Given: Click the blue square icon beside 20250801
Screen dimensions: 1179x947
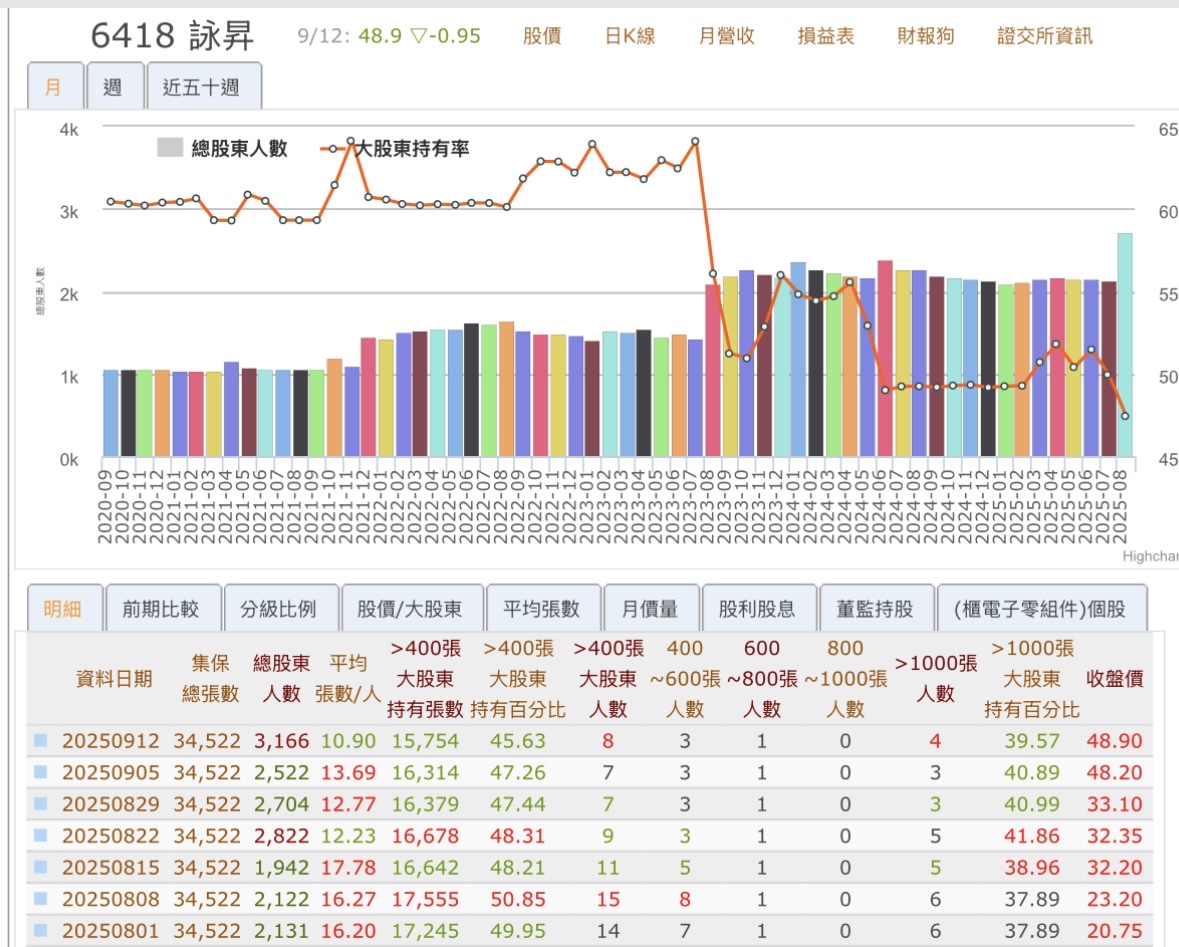Looking at the screenshot, I should click(41, 931).
